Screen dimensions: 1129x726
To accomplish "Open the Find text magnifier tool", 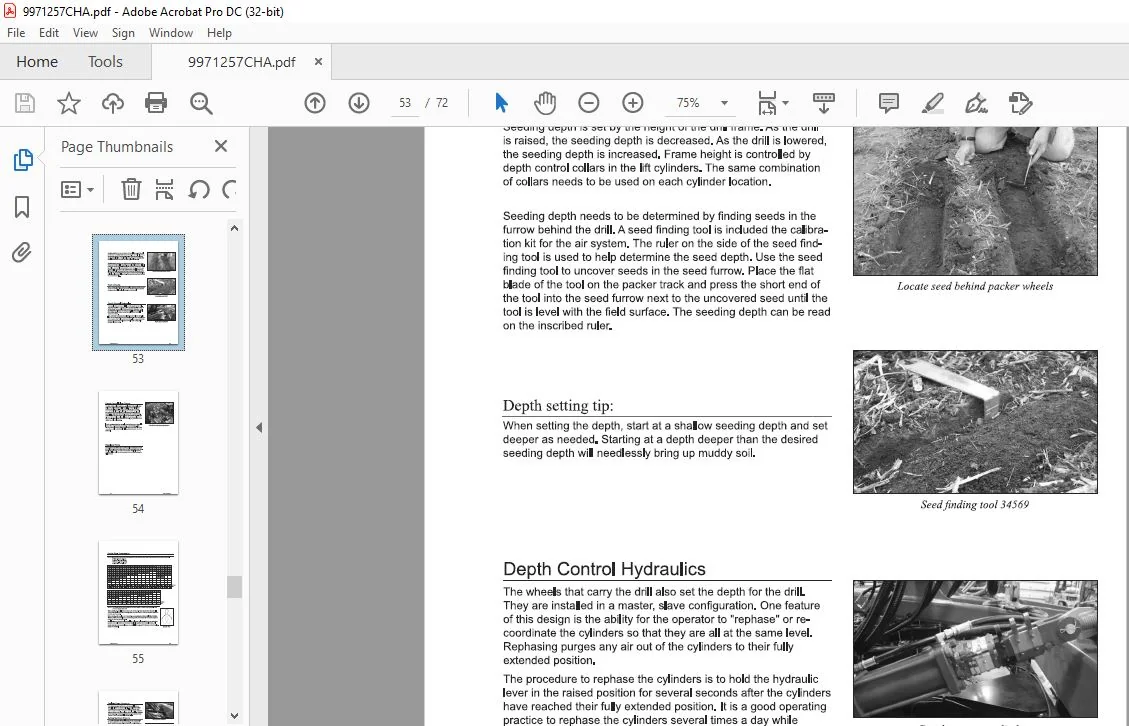I will 201,103.
